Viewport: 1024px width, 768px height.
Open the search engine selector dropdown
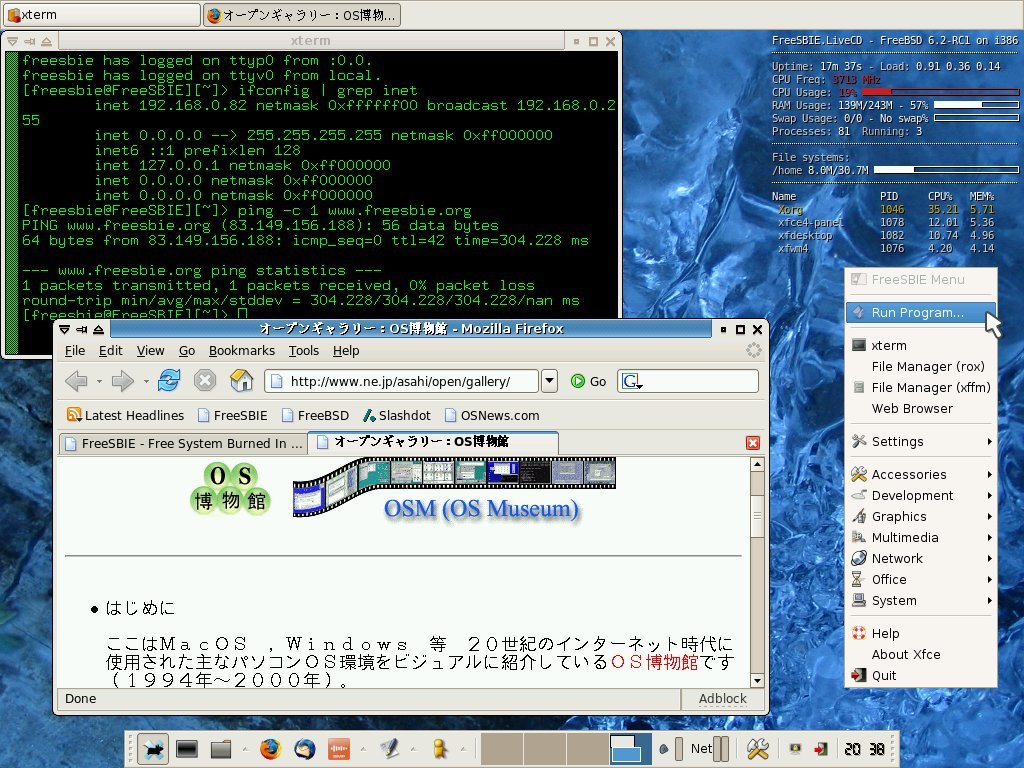coord(631,381)
